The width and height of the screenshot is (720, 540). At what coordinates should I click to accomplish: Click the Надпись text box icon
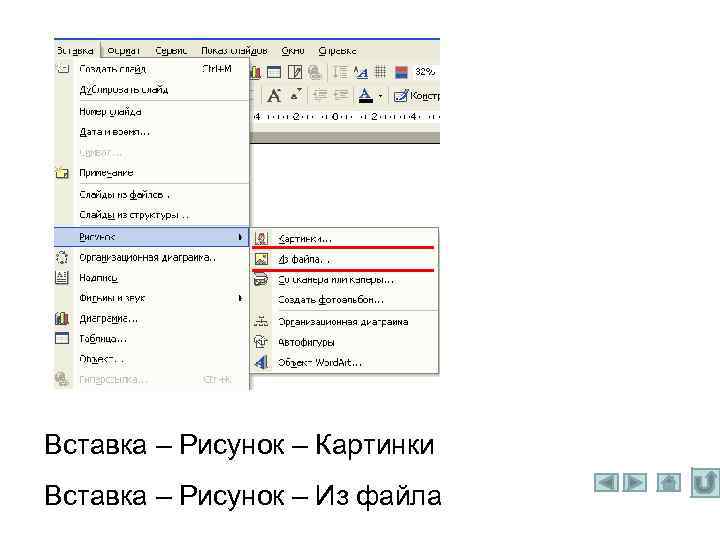[x=62, y=277]
